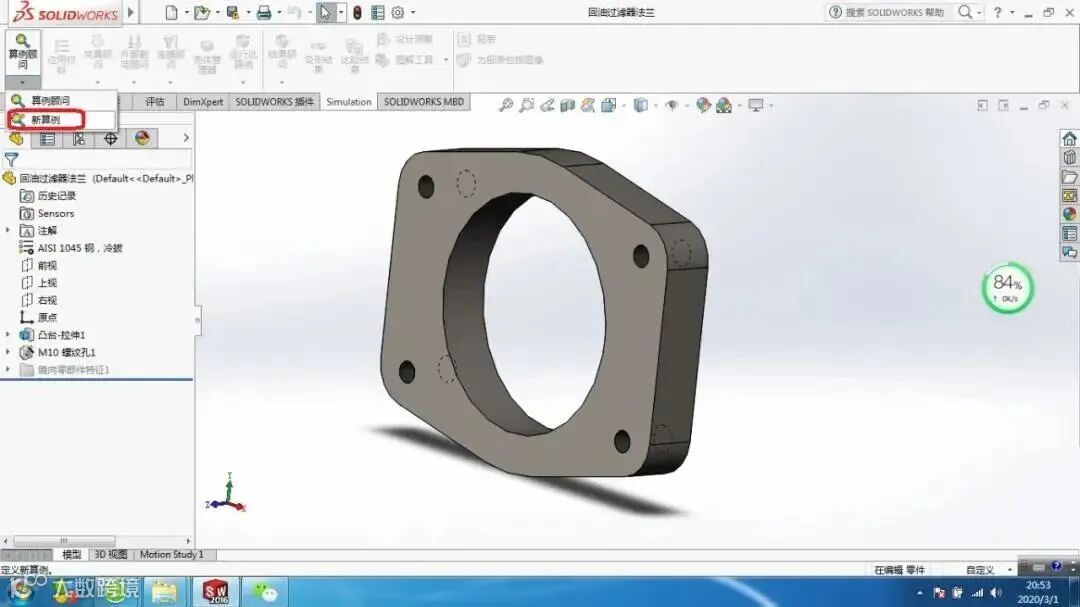
Task: Open the Custom Properties task pane icon
Action: click(x=1069, y=234)
